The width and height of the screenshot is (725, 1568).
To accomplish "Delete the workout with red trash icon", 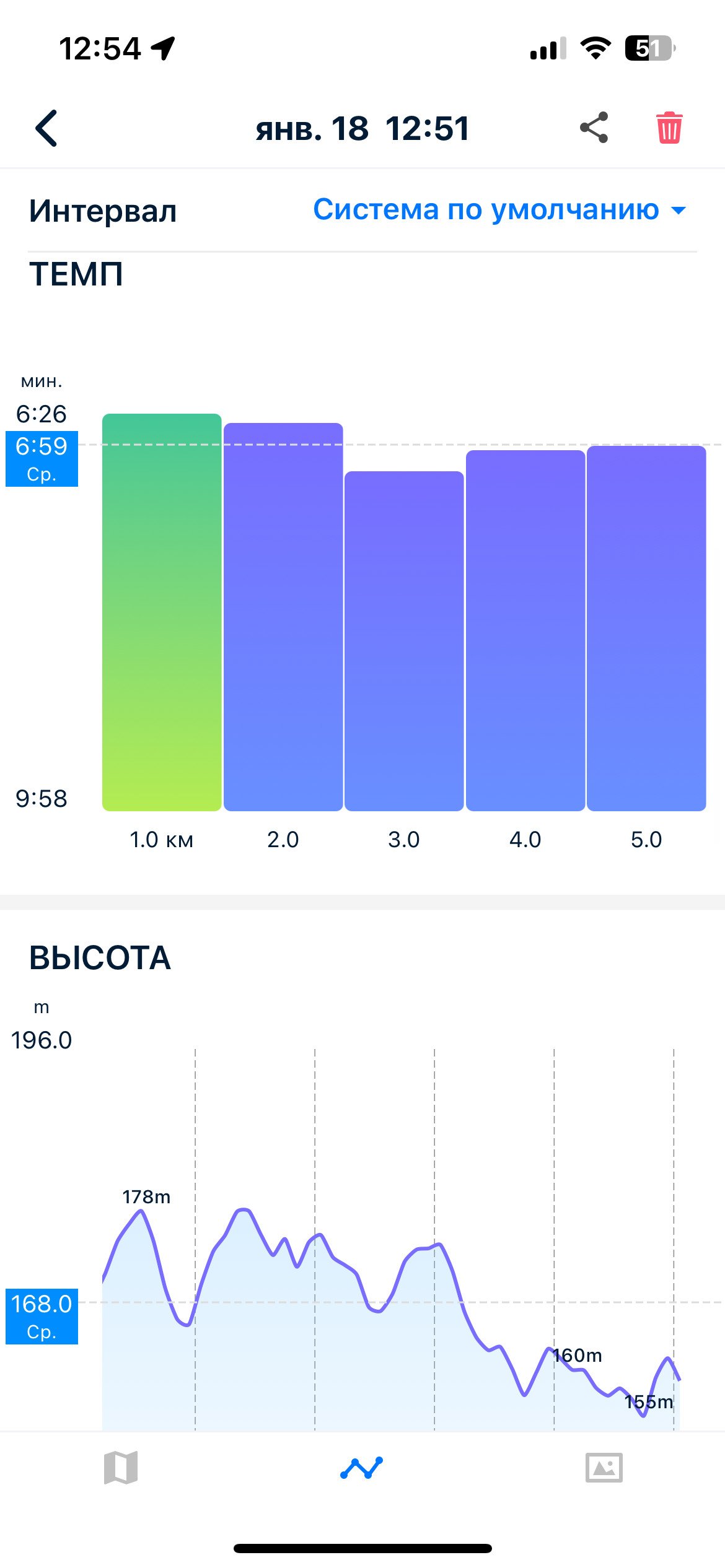I will tap(669, 128).
